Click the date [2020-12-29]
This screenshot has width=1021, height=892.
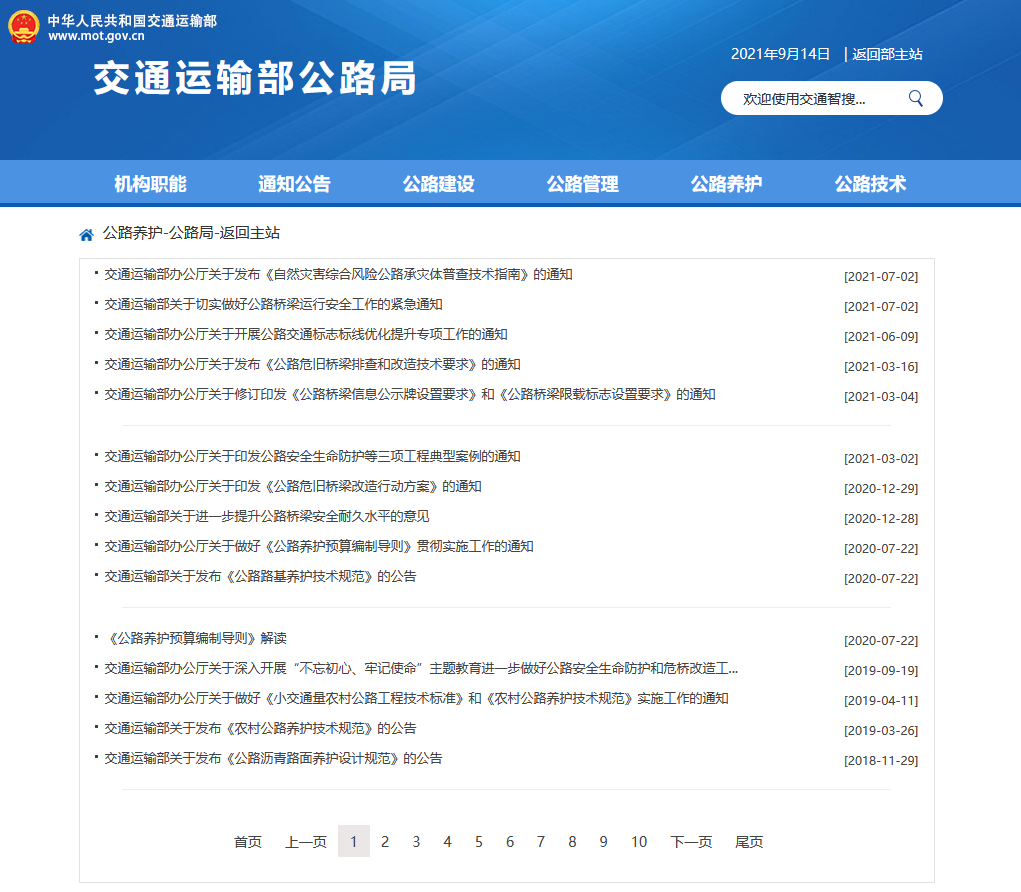click(x=881, y=489)
